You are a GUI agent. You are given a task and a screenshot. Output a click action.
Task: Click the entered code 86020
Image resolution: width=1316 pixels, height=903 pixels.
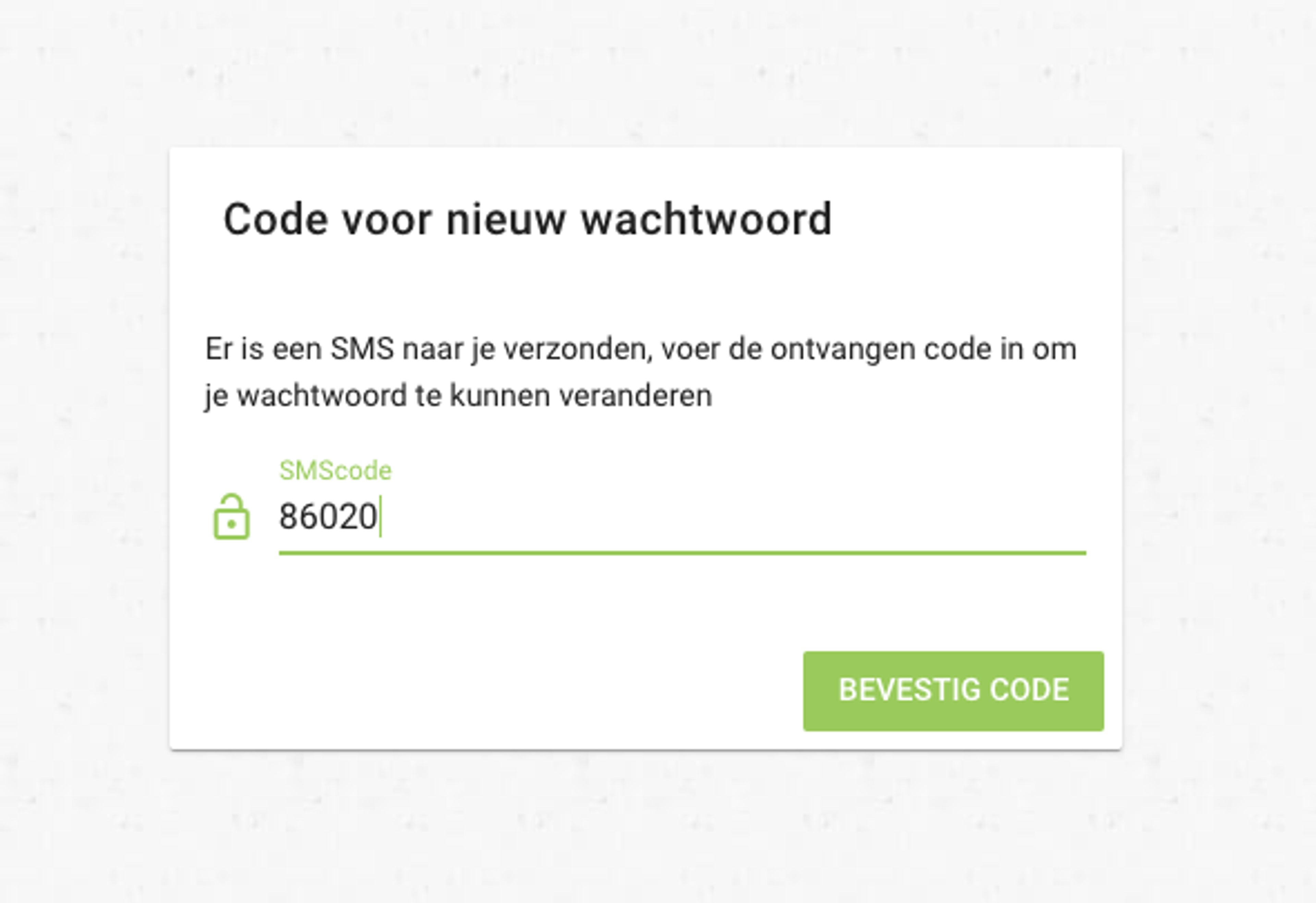328,516
